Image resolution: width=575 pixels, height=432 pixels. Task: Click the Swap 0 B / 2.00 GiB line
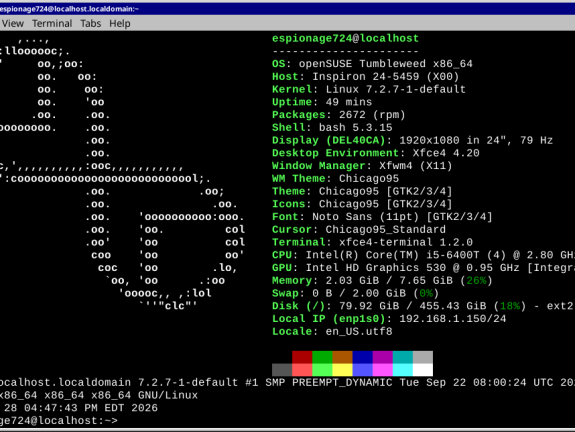[x=355, y=293]
